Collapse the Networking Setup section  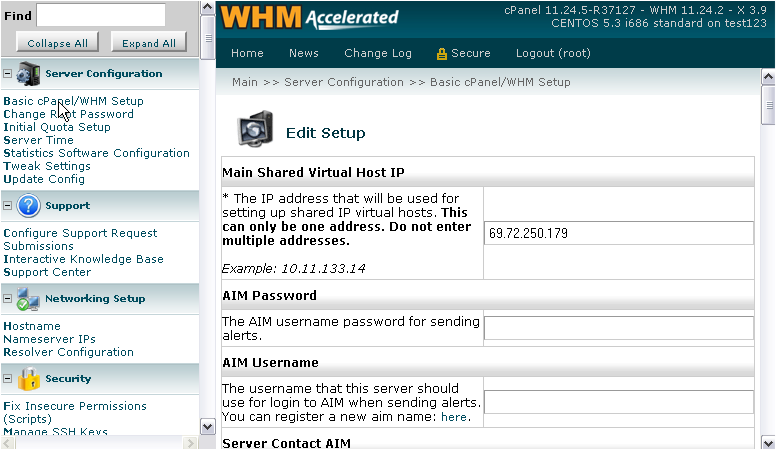(x=7, y=299)
